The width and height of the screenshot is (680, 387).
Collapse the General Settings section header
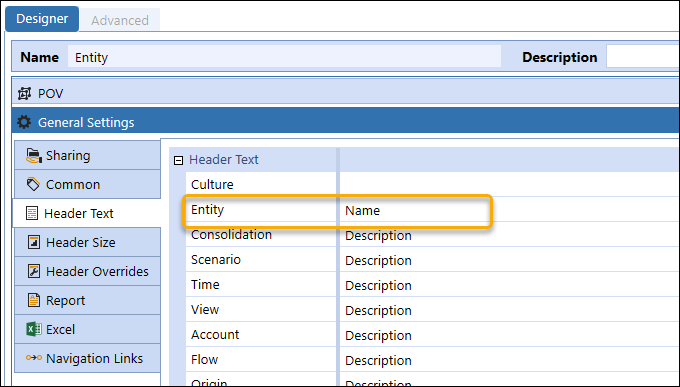345,122
